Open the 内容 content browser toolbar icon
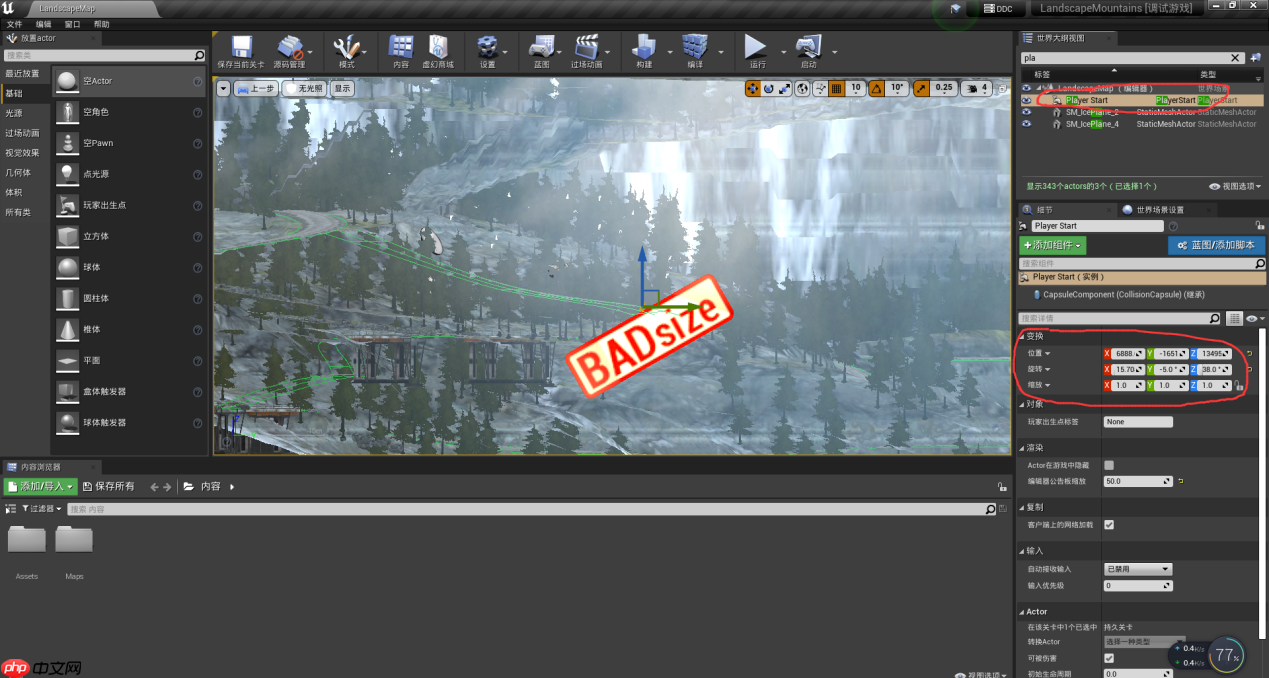The width and height of the screenshot is (1269, 678). click(x=401, y=47)
